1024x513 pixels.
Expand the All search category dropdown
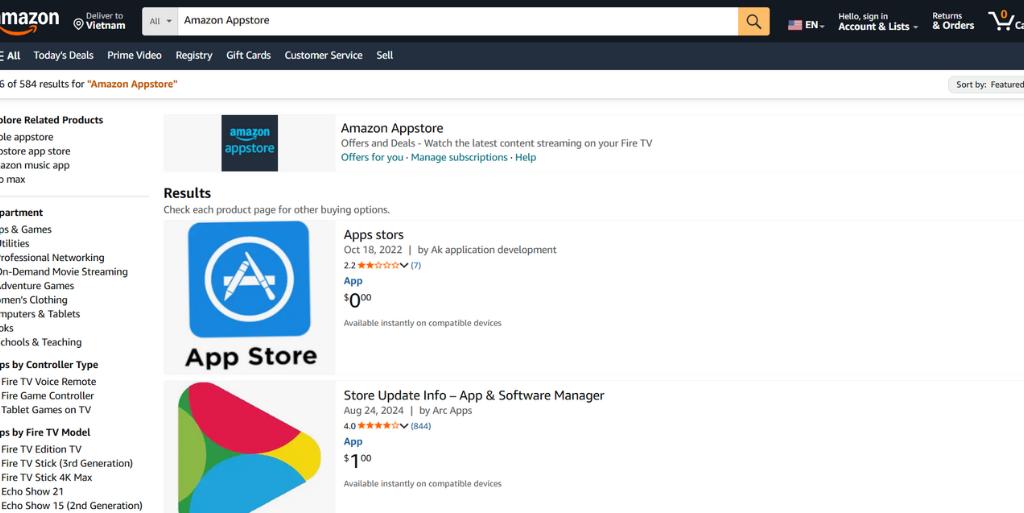click(x=160, y=21)
